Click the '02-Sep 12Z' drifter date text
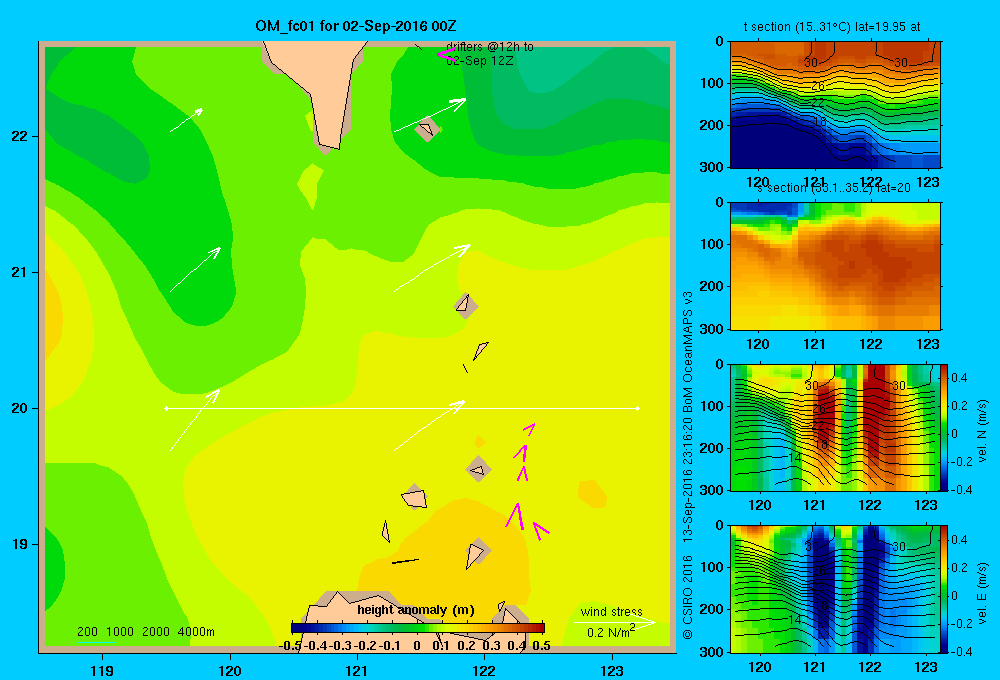The width and height of the screenshot is (1000, 680). (x=480, y=61)
